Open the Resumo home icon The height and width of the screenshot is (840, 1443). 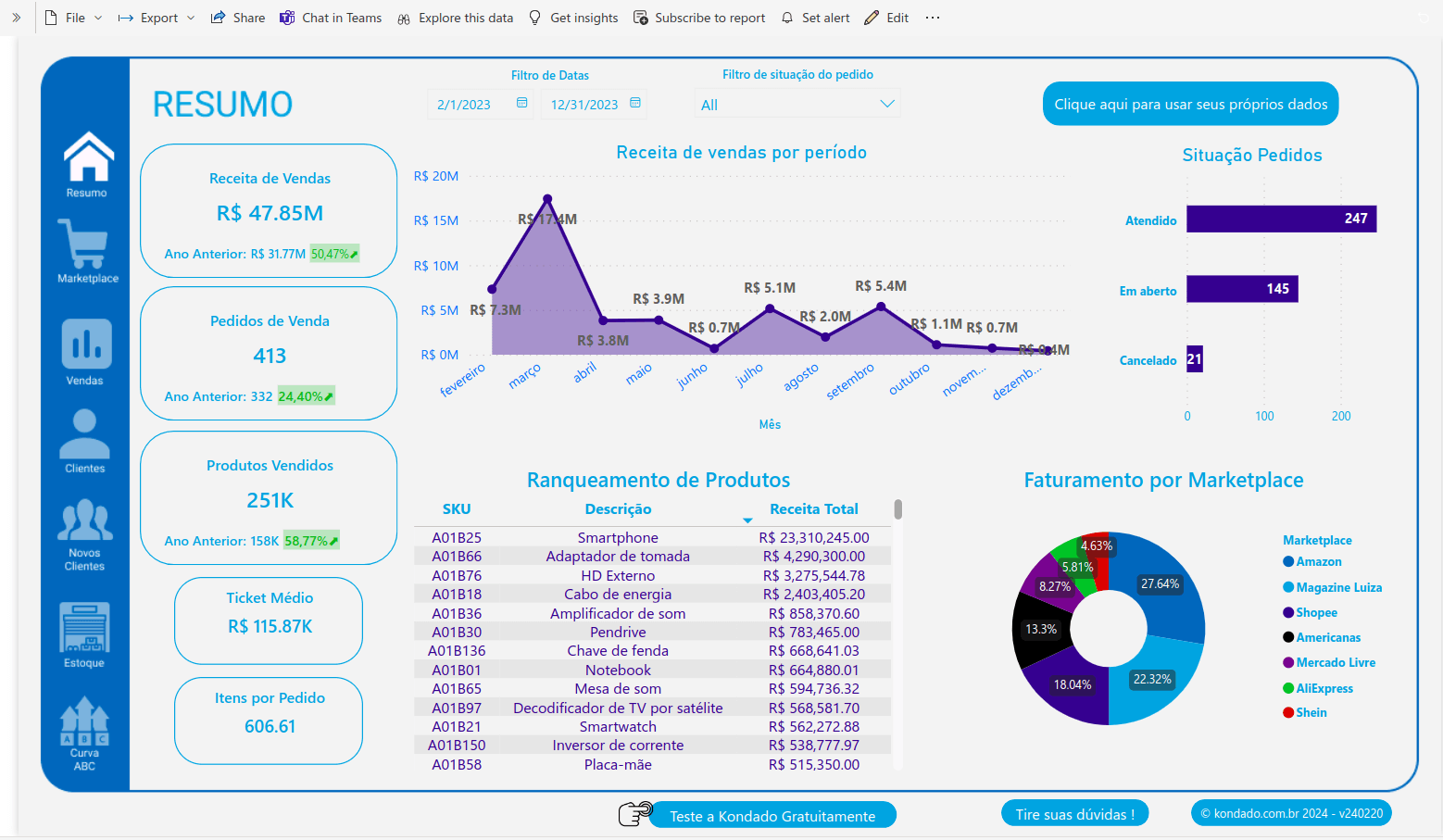[88, 157]
